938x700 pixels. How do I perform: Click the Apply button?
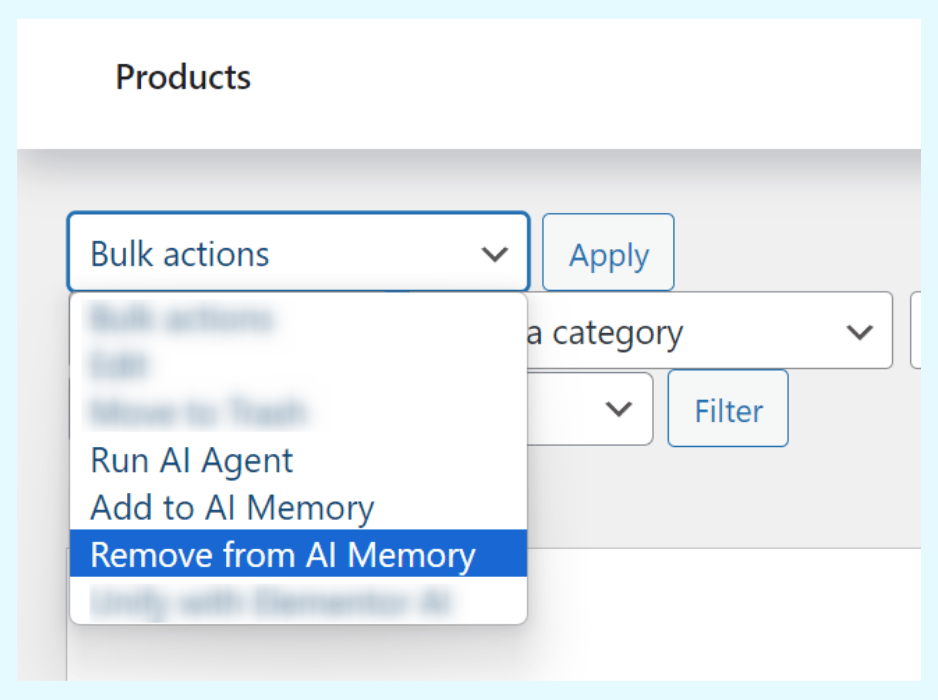point(608,255)
